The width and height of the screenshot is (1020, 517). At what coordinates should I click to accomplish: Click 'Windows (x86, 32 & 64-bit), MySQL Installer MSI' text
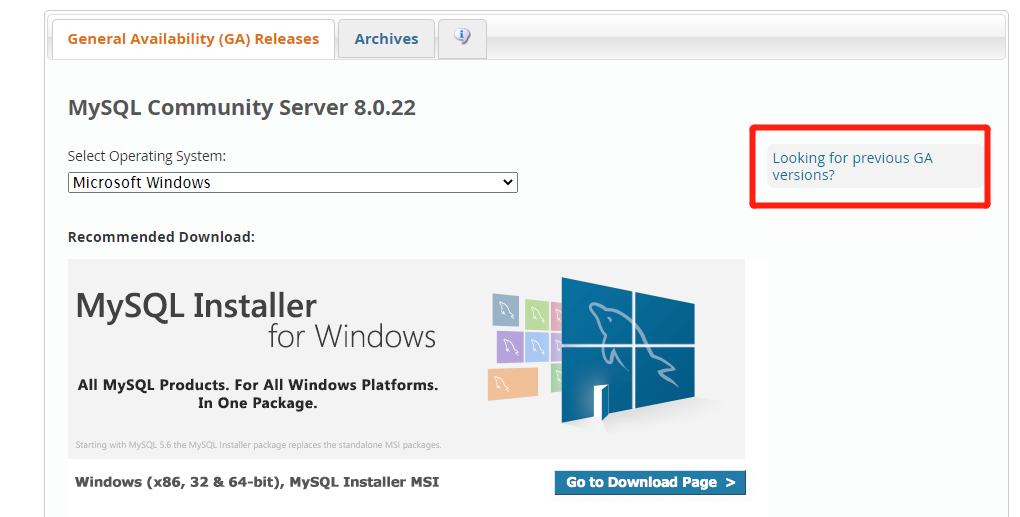pos(257,482)
